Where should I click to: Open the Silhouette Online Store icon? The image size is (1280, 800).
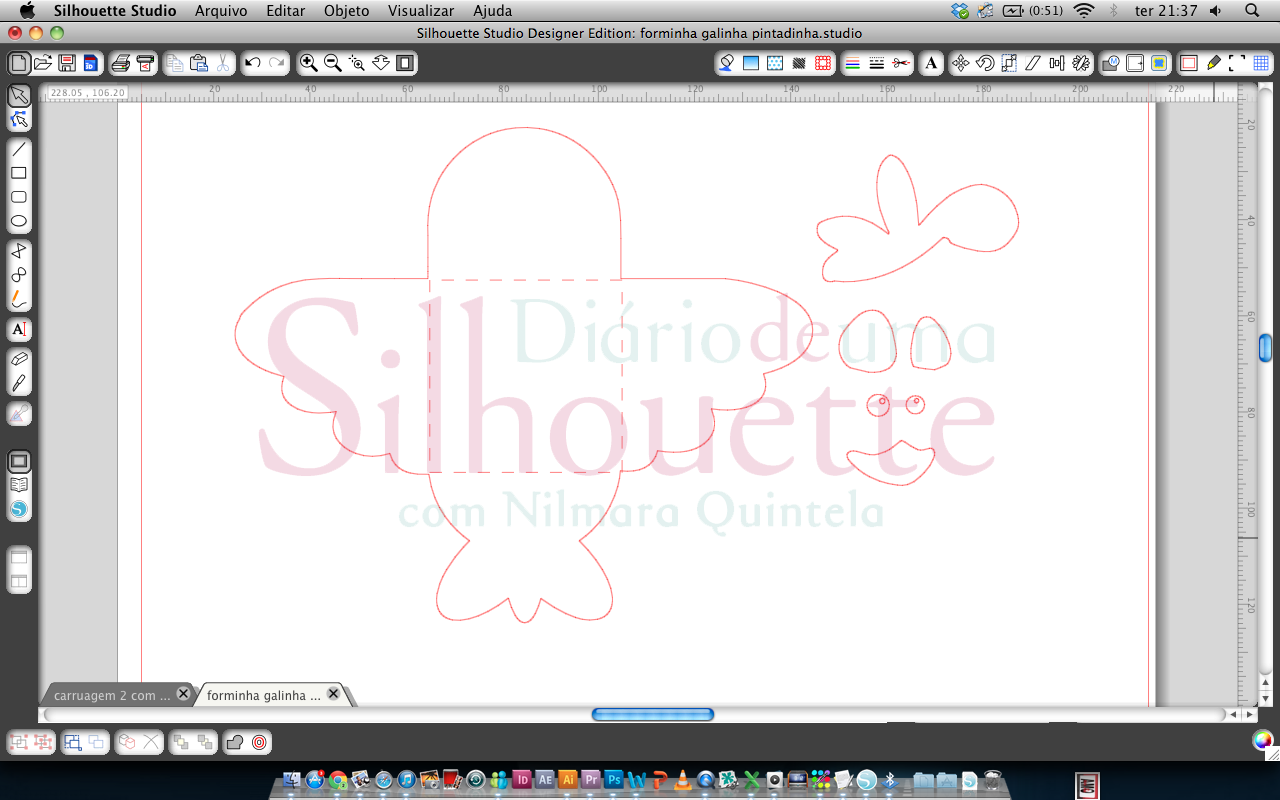[19, 509]
